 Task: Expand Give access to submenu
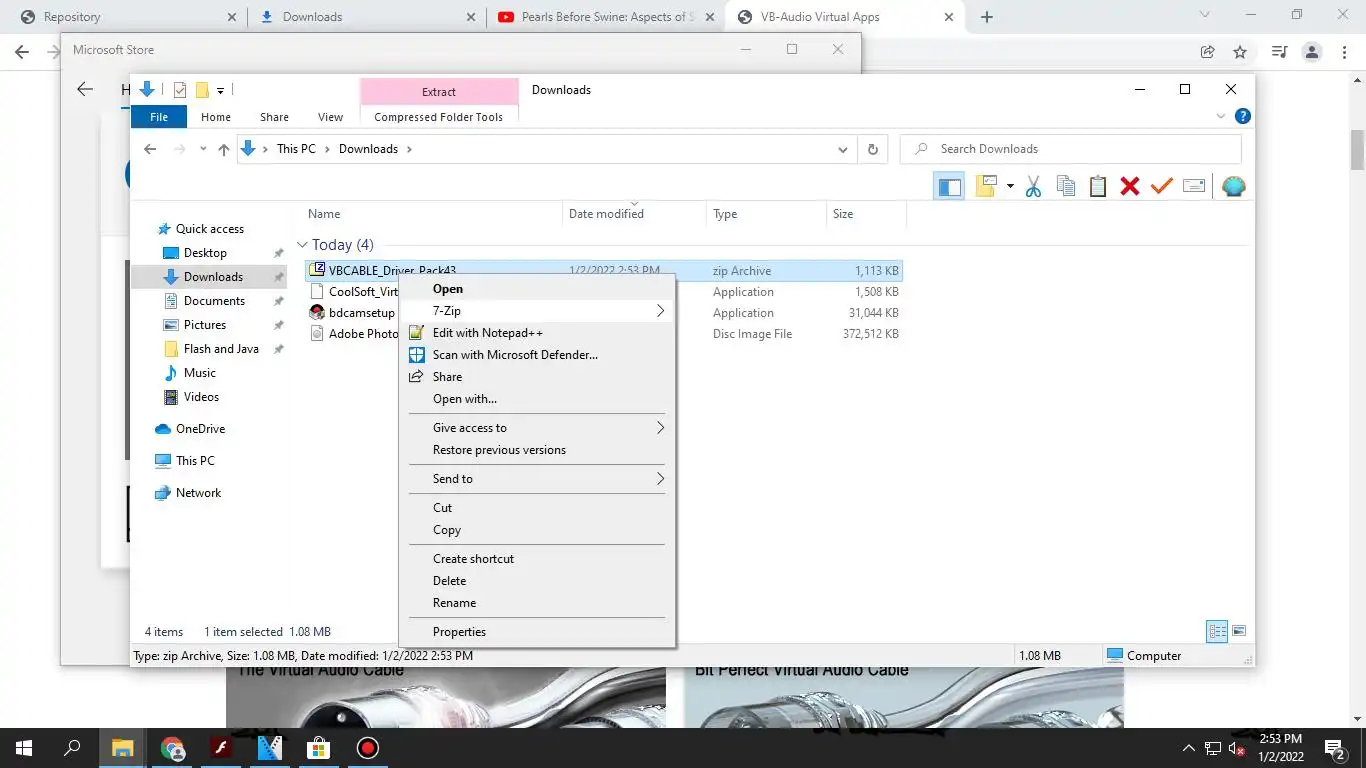537,428
